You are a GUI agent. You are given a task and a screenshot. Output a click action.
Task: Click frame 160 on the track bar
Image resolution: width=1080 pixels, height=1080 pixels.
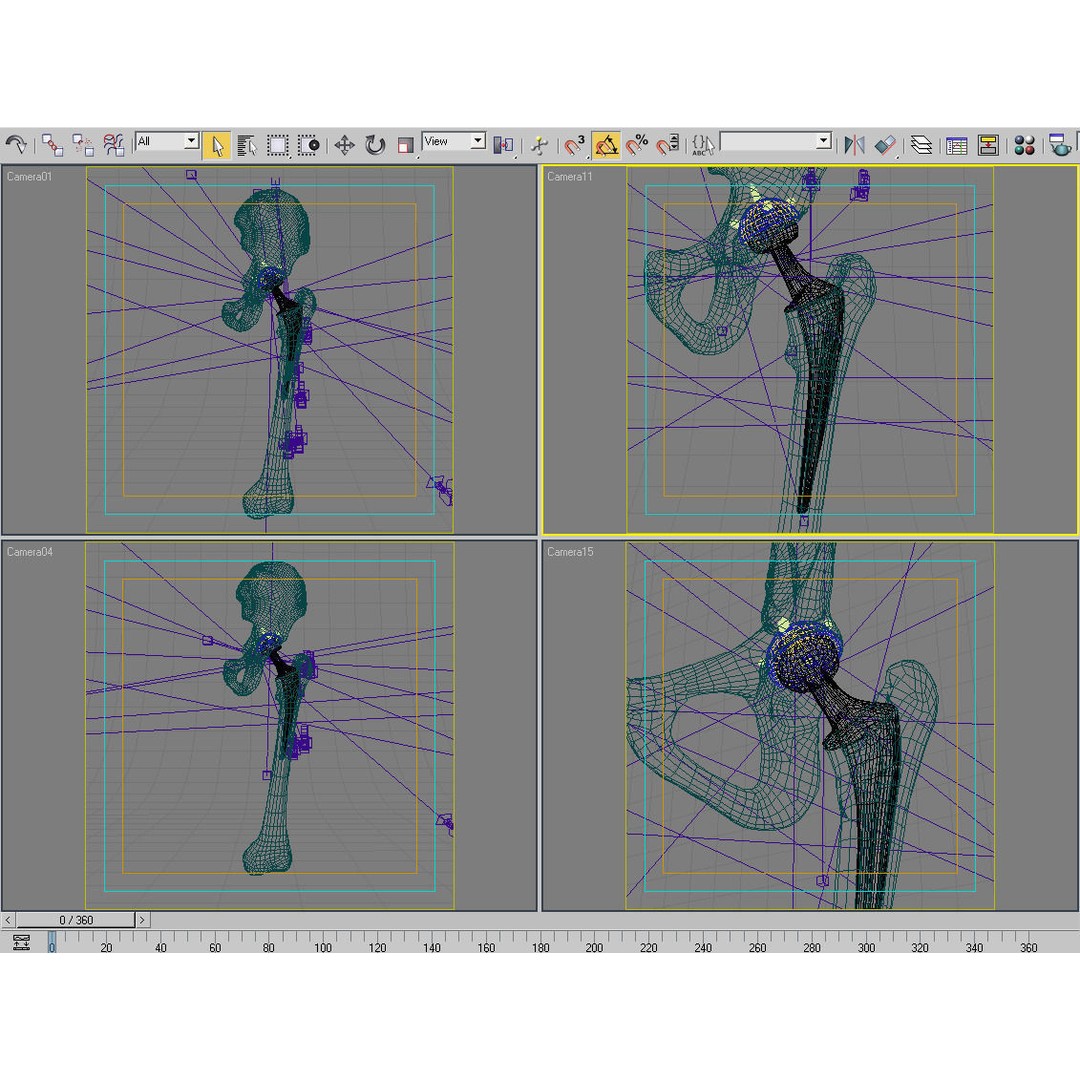tap(486, 948)
